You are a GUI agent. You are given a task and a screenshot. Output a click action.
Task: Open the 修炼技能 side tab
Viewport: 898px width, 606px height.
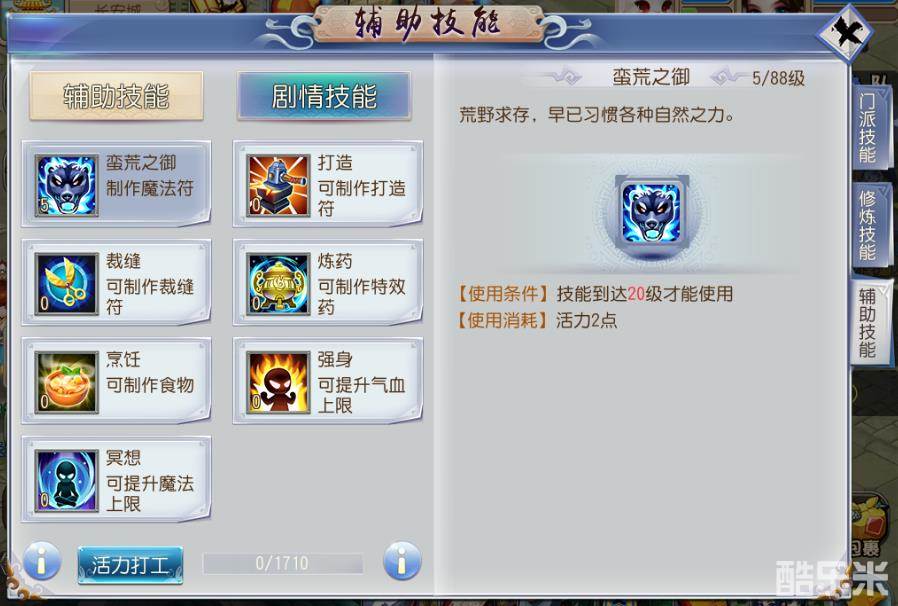(x=868, y=226)
